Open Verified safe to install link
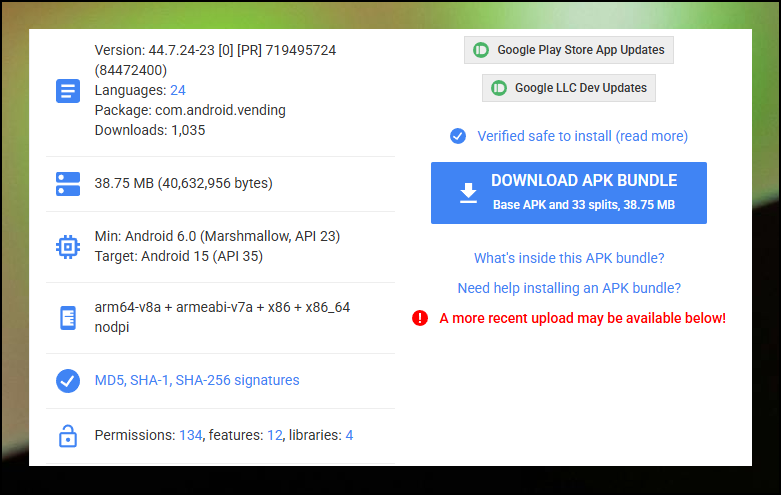The height and width of the screenshot is (495, 781). pyautogui.click(x=582, y=136)
